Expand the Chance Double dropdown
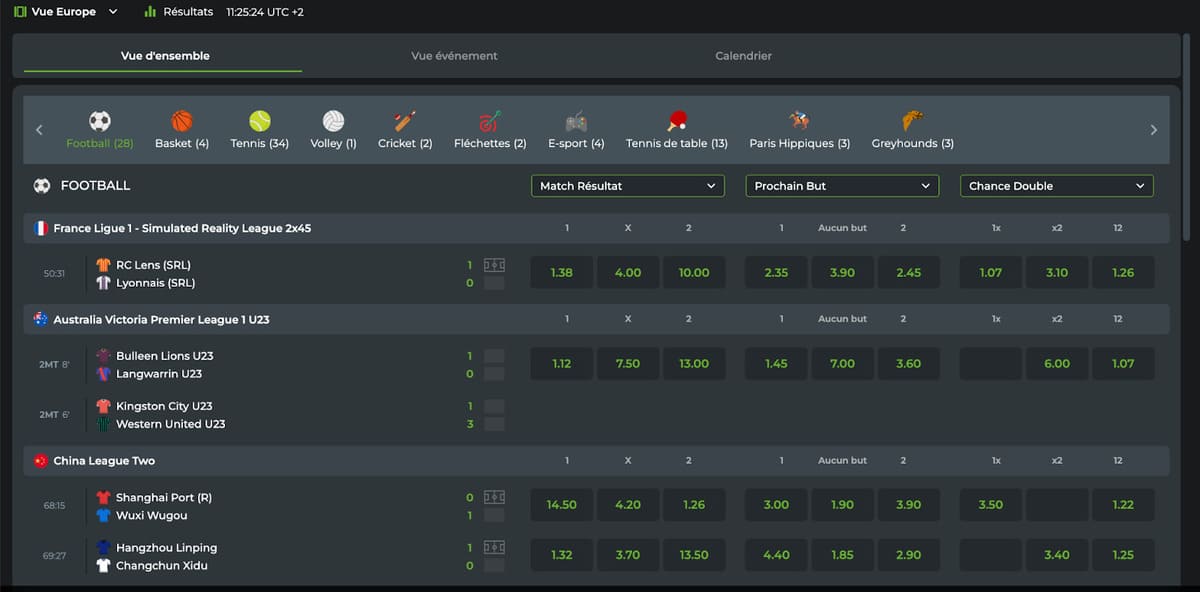The image size is (1200, 592). pos(1057,186)
